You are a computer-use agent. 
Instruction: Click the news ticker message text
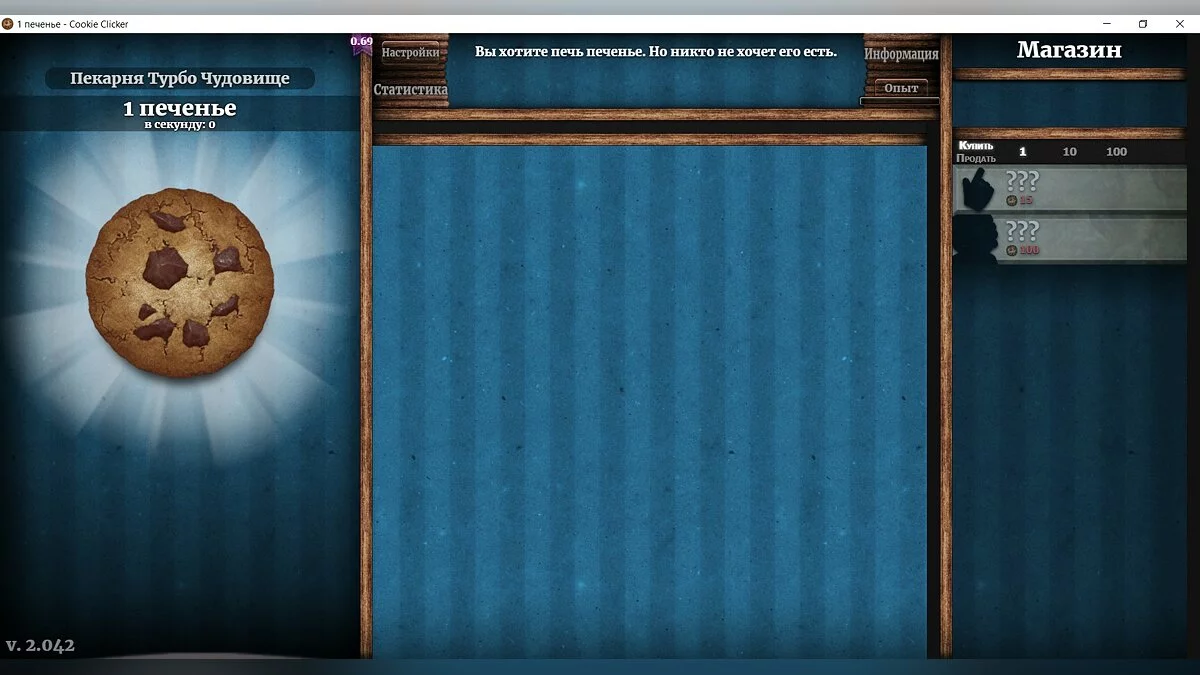(656, 51)
